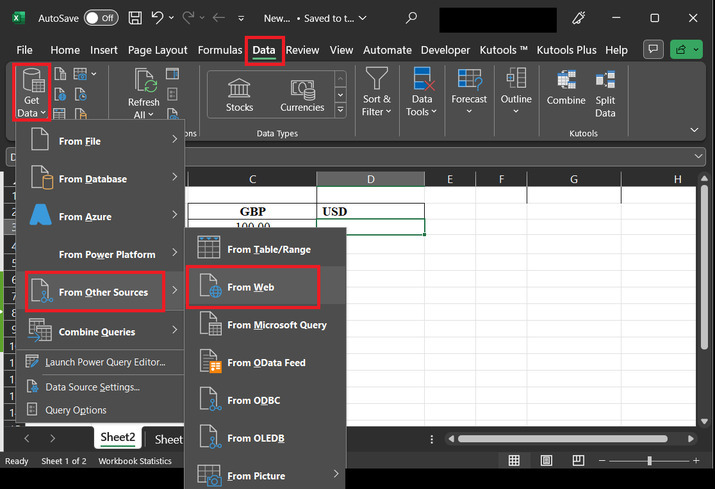The height and width of the screenshot is (489, 715).
Task: Click Workbook Statistics in status bar
Action: [135, 461]
